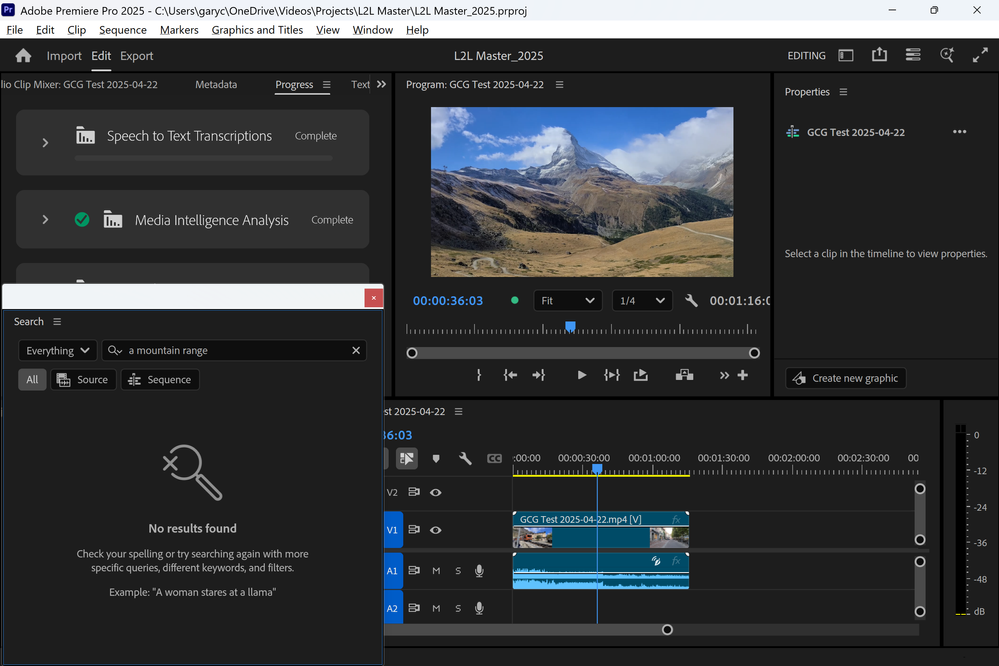
Task: Clear the search query text
Action: (x=356, y=351)
